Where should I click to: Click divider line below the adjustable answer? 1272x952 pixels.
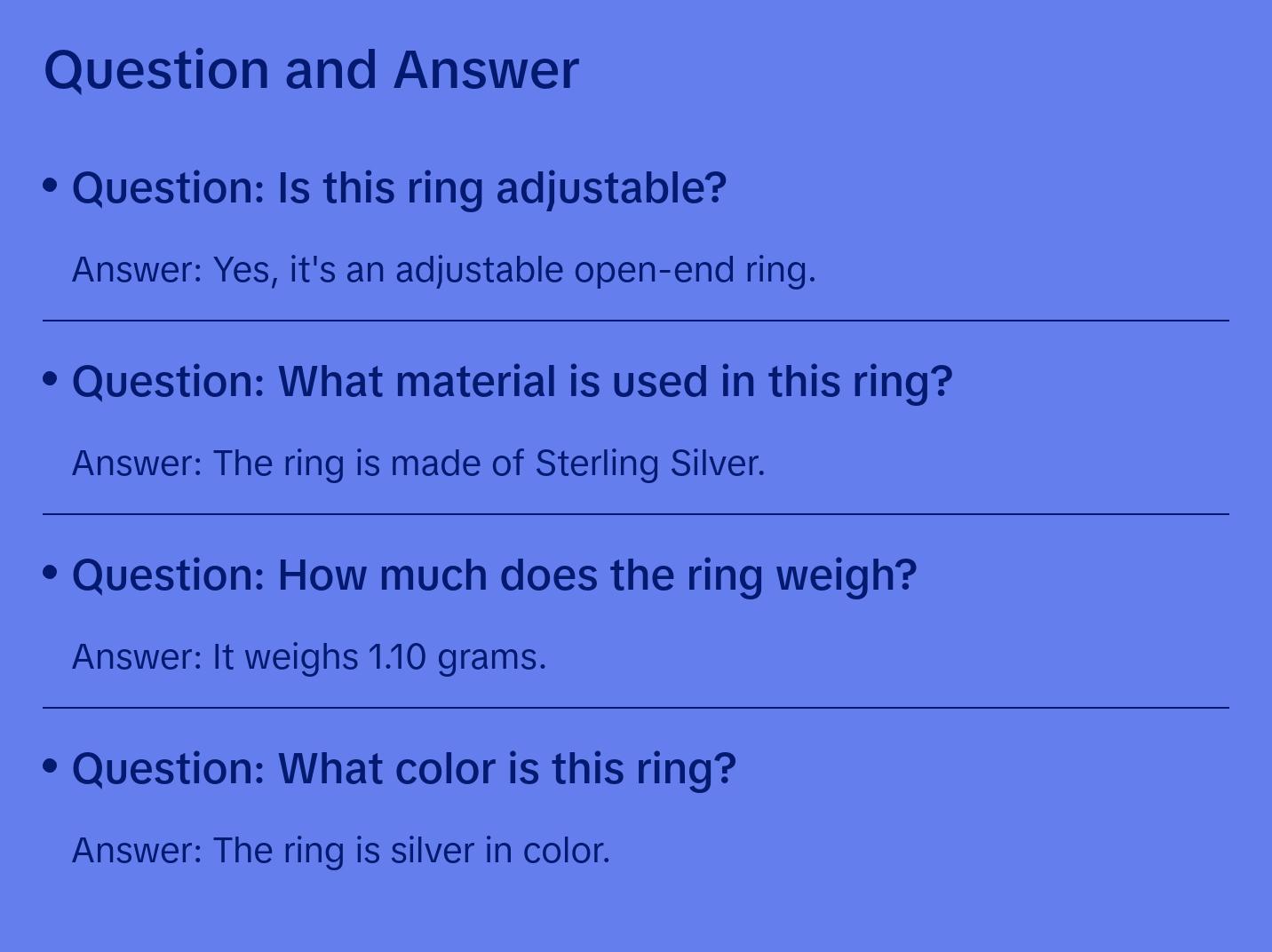[x=636, y=321]
